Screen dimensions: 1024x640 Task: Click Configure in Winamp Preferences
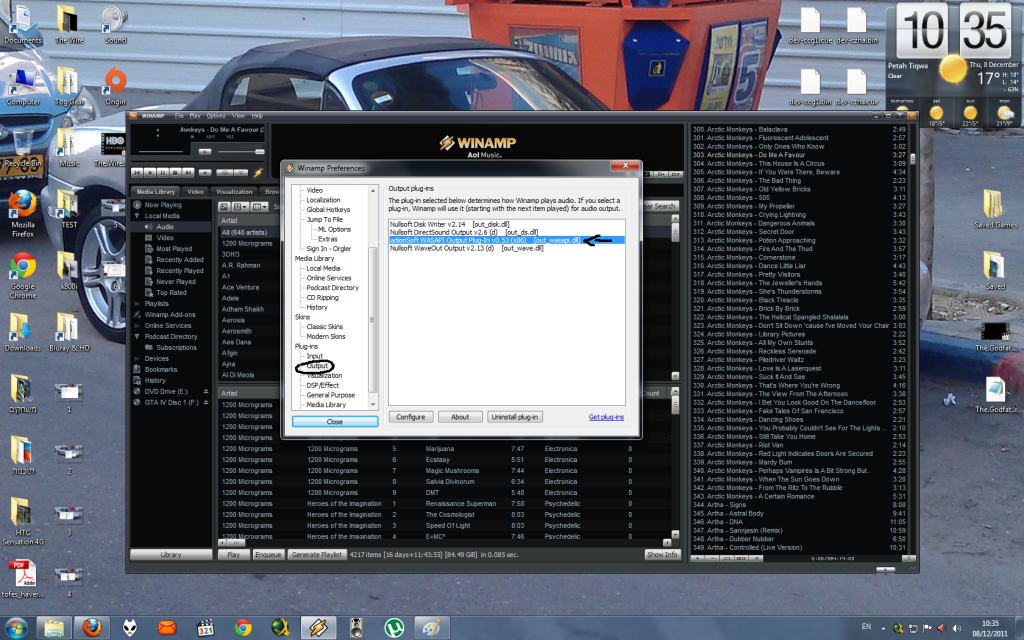411,417
